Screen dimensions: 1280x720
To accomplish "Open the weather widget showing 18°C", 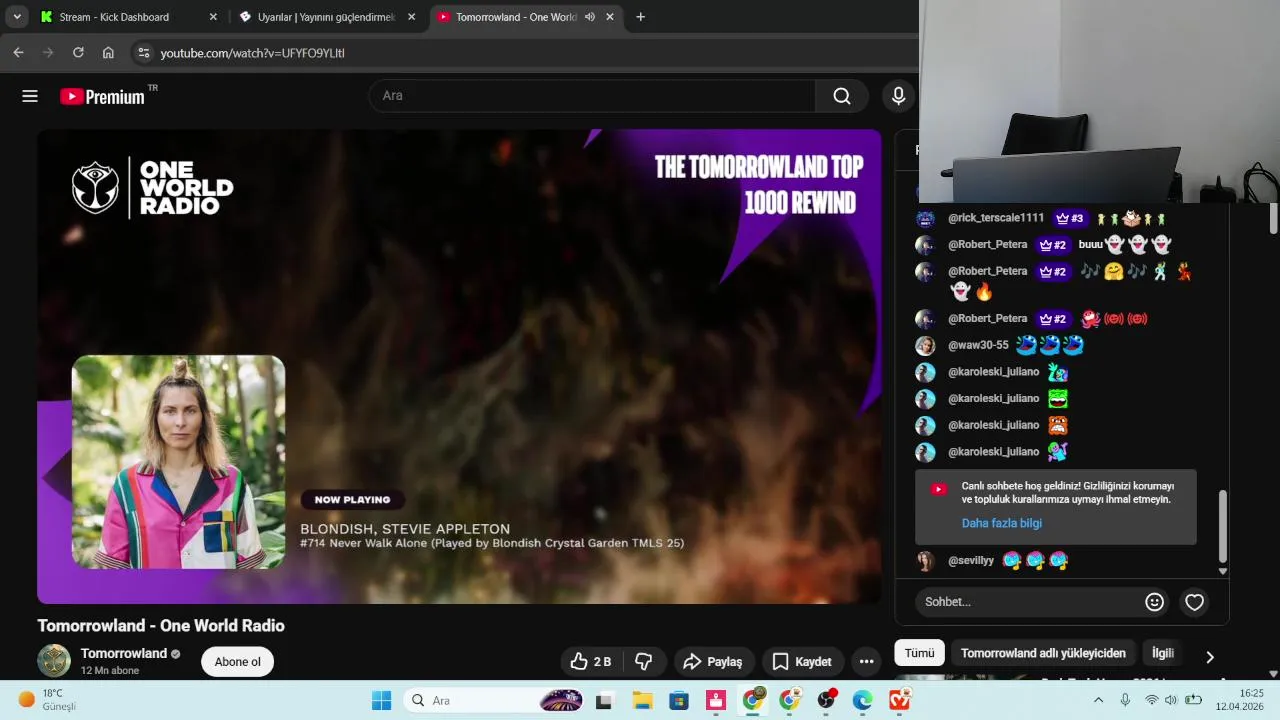I will coord(47,700).
